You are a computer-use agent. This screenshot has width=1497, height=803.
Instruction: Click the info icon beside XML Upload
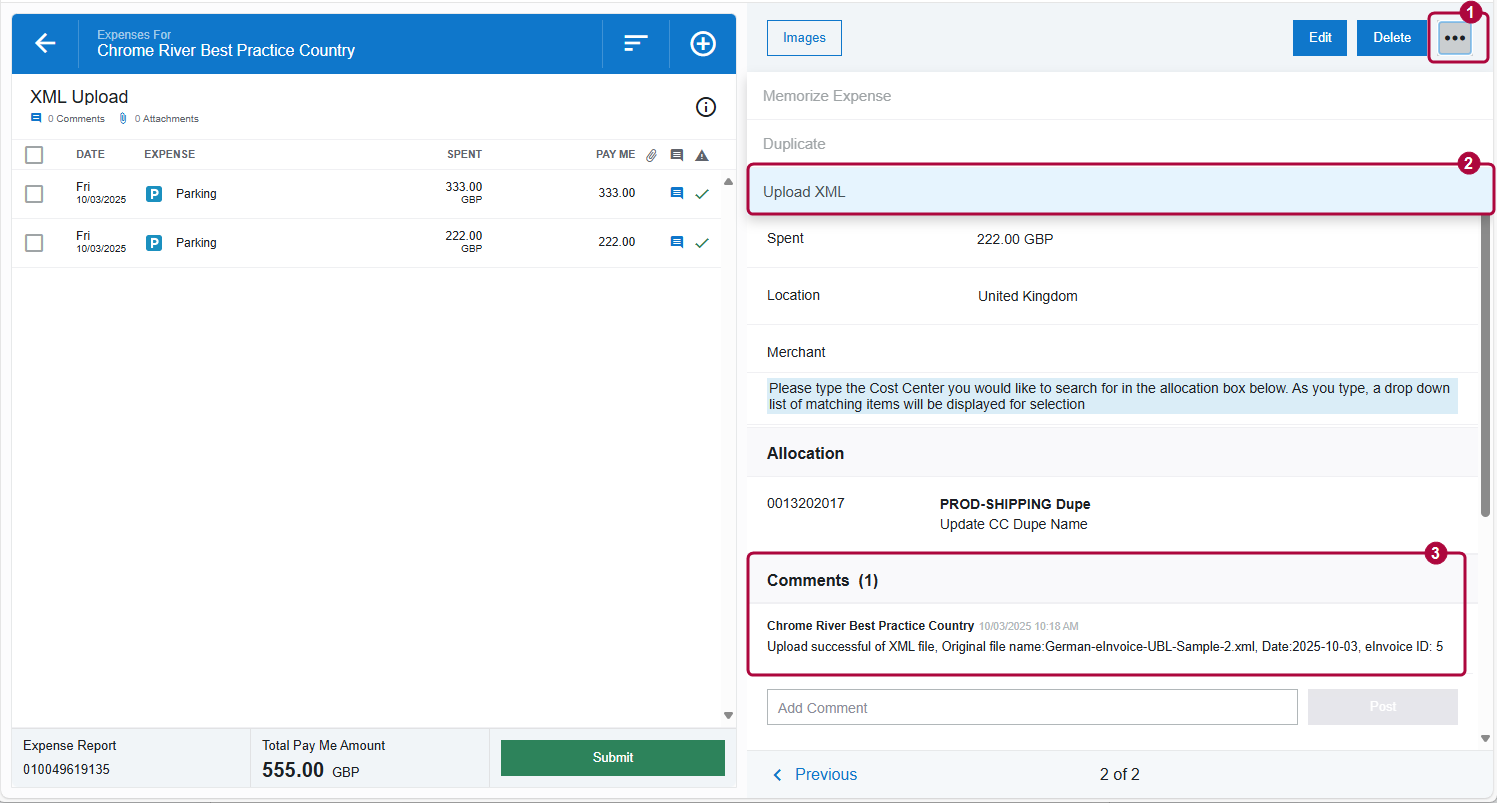(705, 107)
